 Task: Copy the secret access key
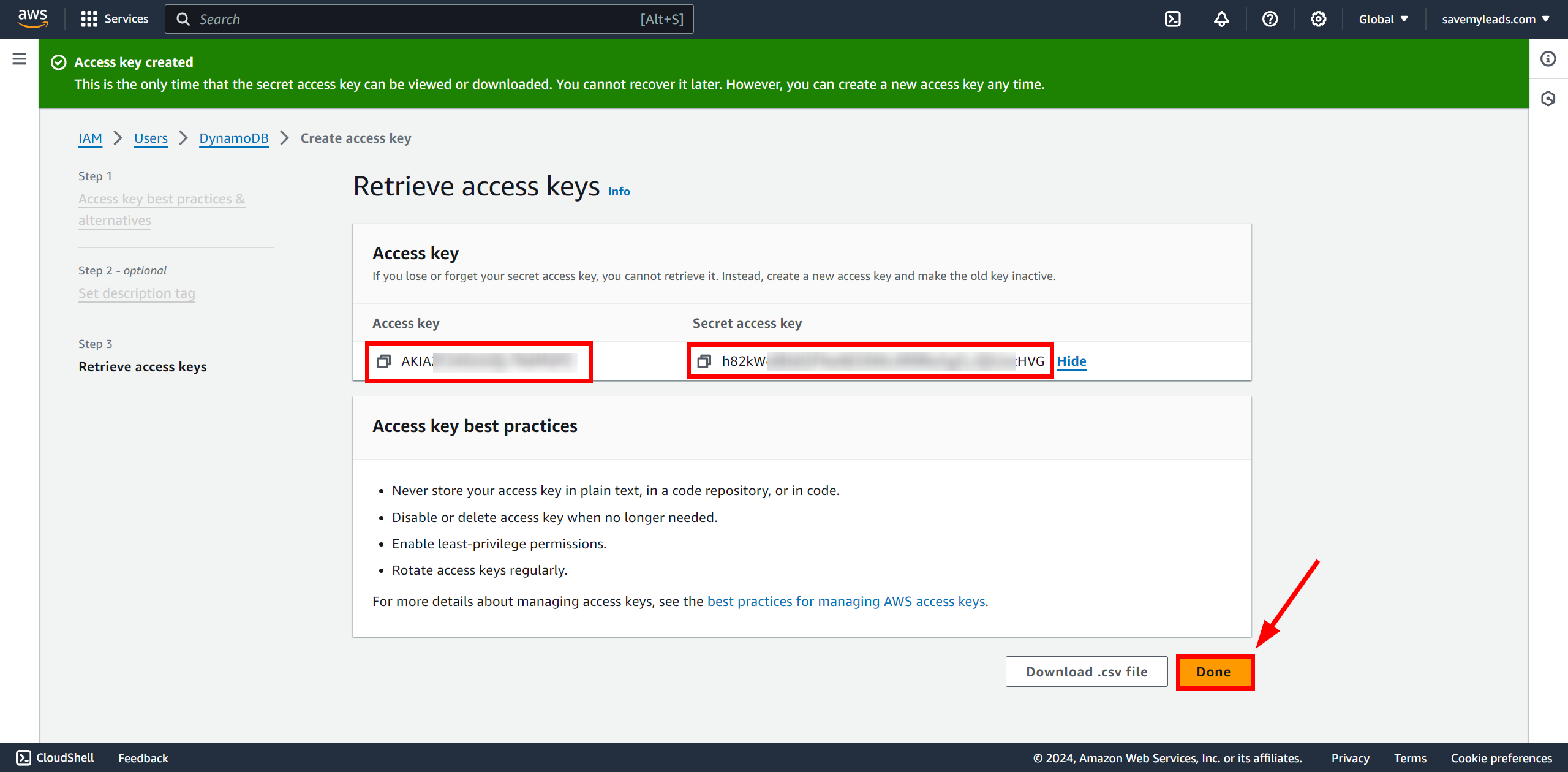coord(704,361)
